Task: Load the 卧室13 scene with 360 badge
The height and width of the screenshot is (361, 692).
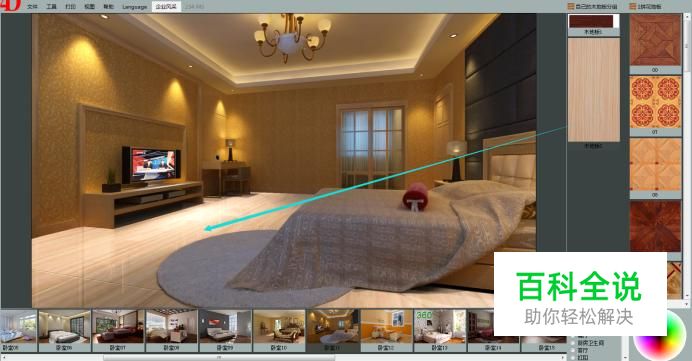Action: [440, 330]
